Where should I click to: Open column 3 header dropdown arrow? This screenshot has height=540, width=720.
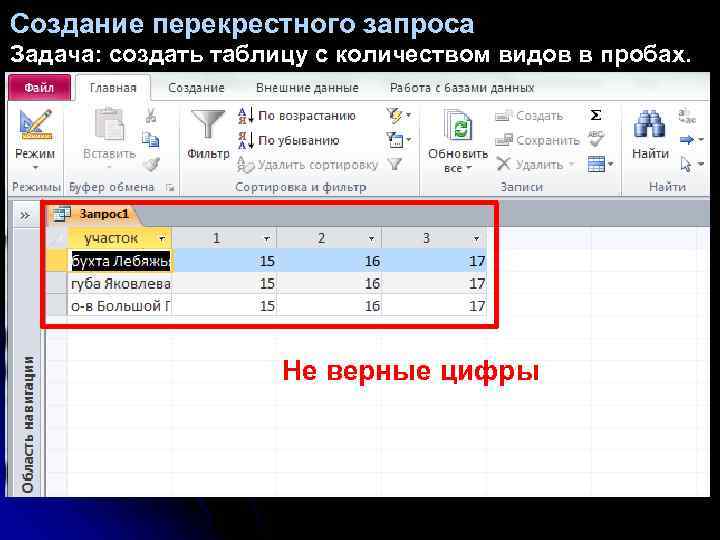click(x=476, y=239)
